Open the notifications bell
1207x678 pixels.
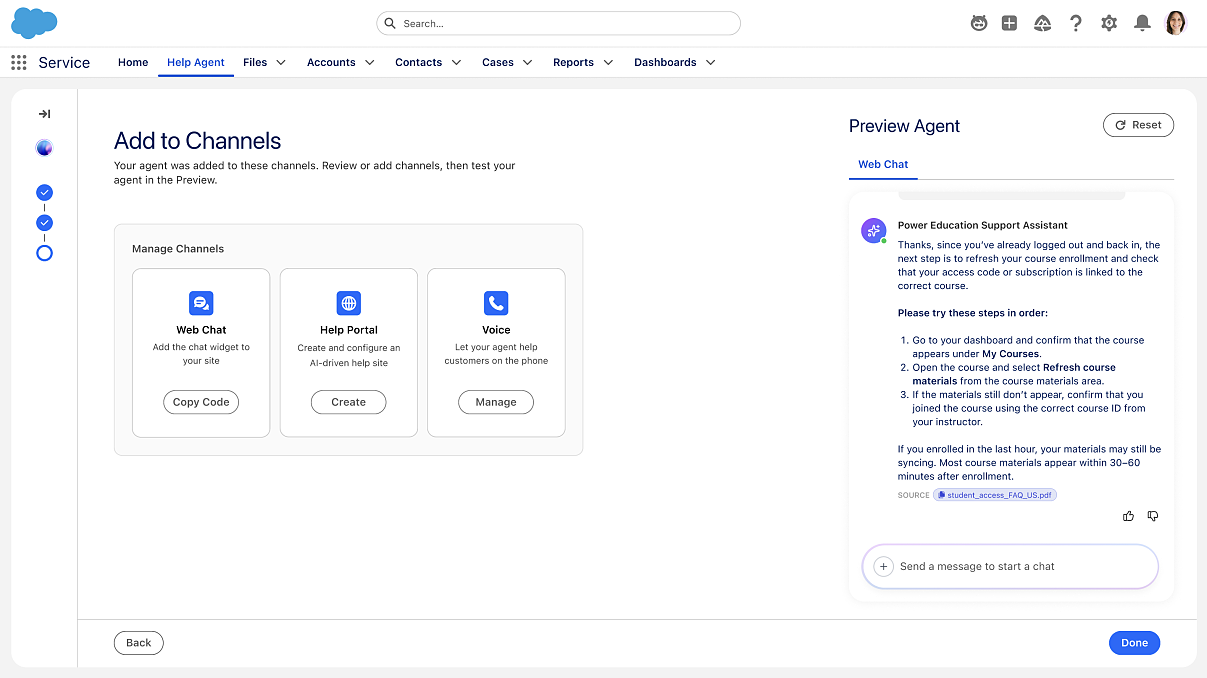click(1142, 23)
